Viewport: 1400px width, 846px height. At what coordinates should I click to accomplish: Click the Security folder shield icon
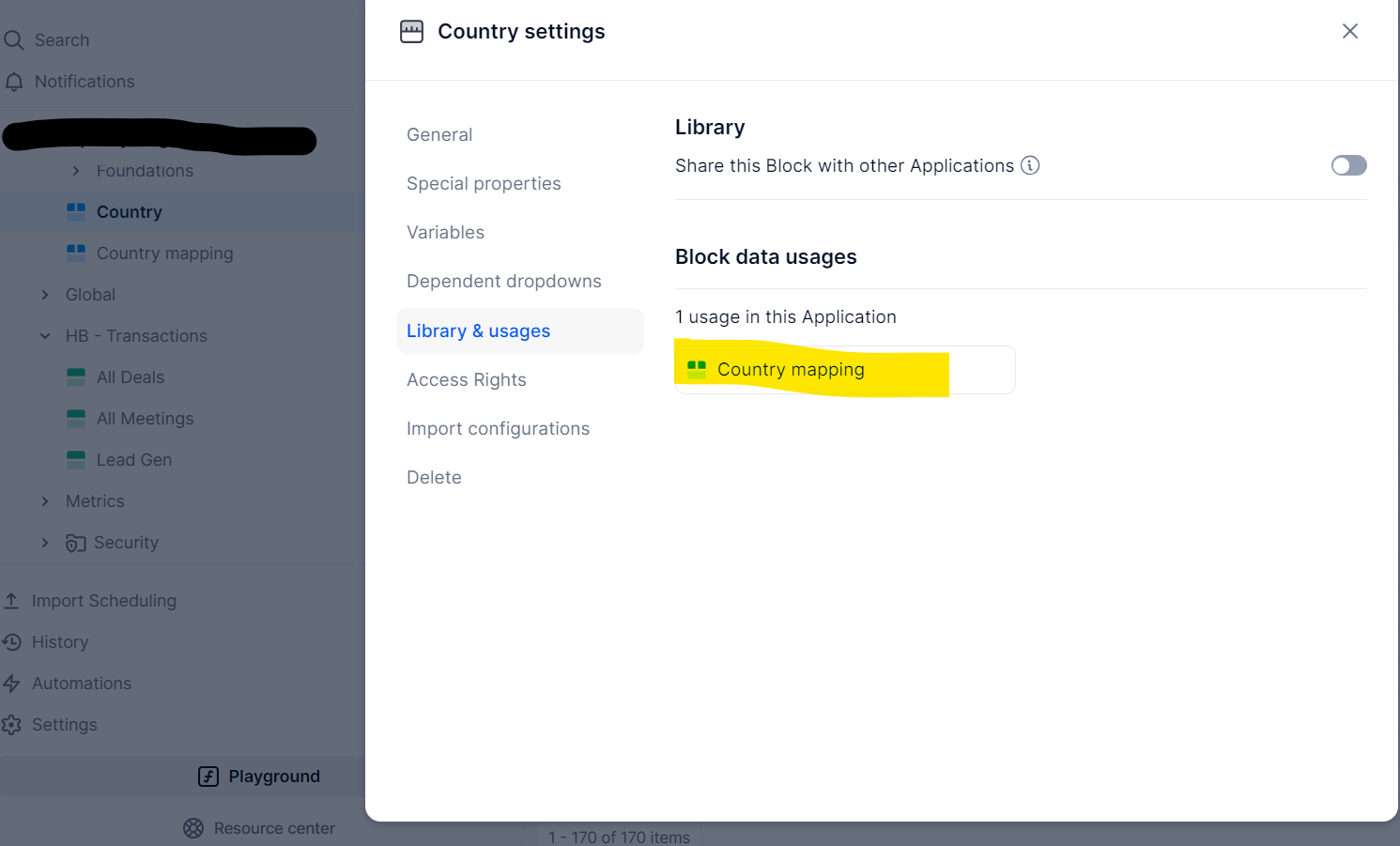pyautogui.click(x=76, y=543)
